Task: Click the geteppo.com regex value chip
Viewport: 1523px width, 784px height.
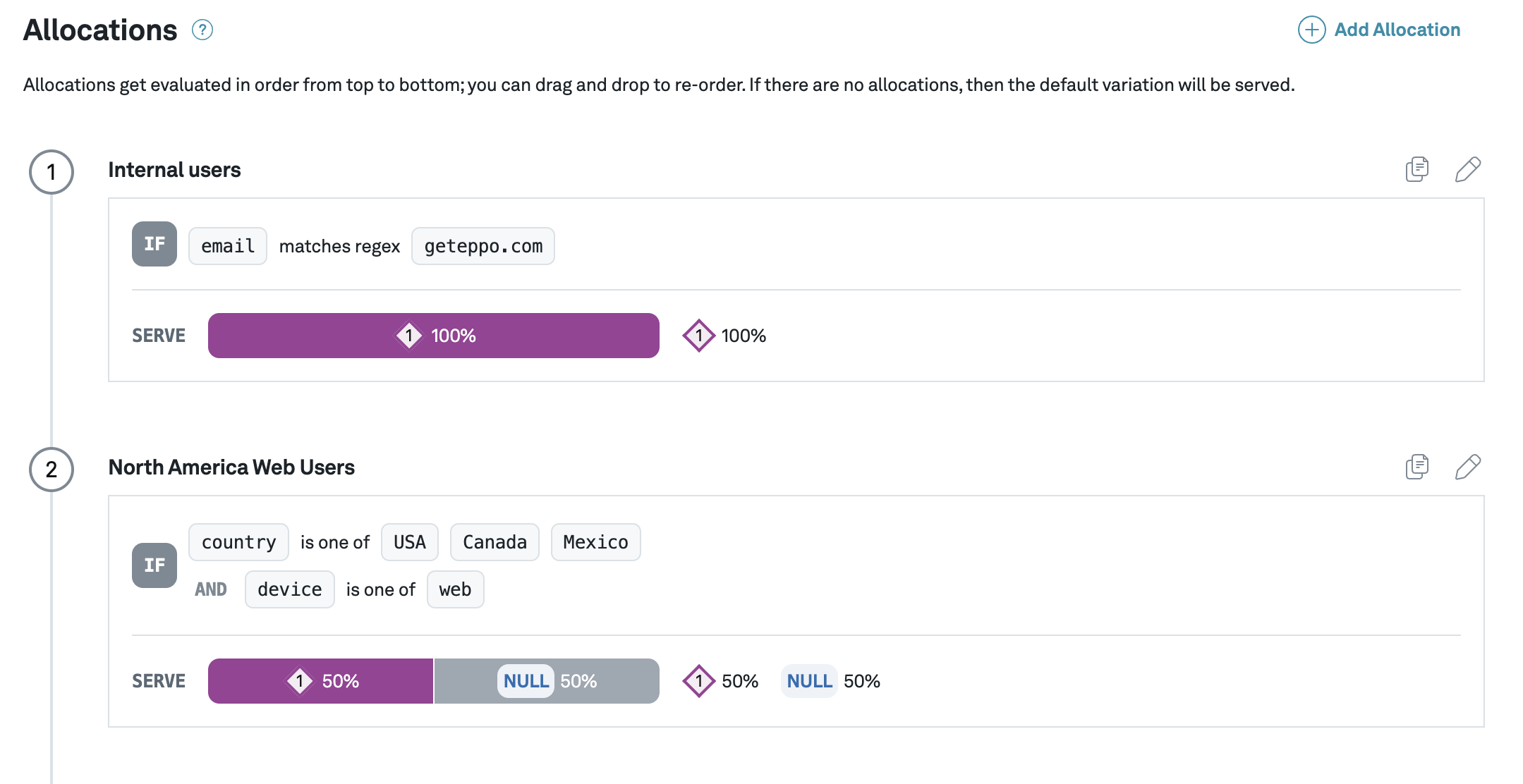Action: pyautogui.click(x=483, y=246)
